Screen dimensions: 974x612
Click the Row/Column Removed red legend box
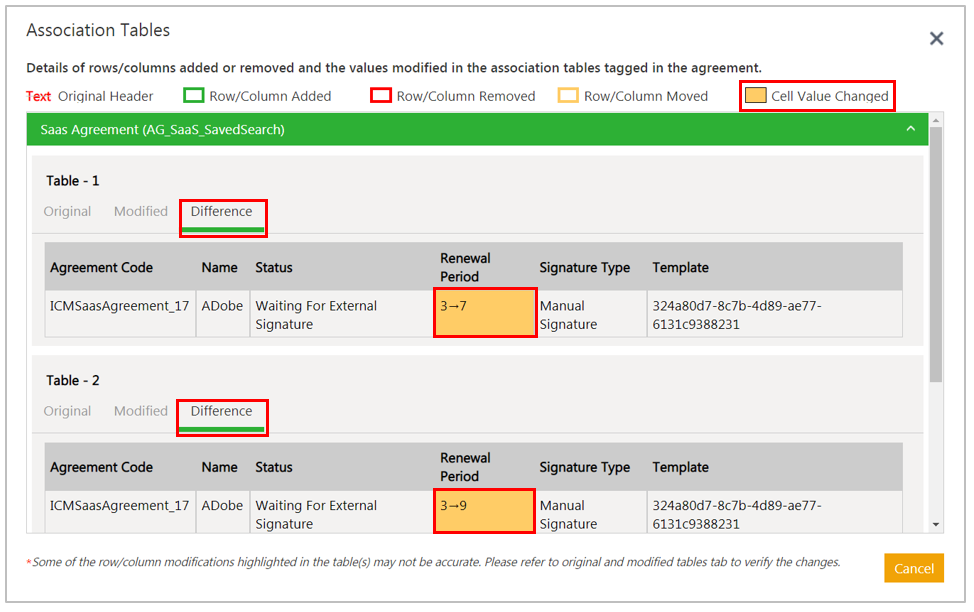pos(381,96)
